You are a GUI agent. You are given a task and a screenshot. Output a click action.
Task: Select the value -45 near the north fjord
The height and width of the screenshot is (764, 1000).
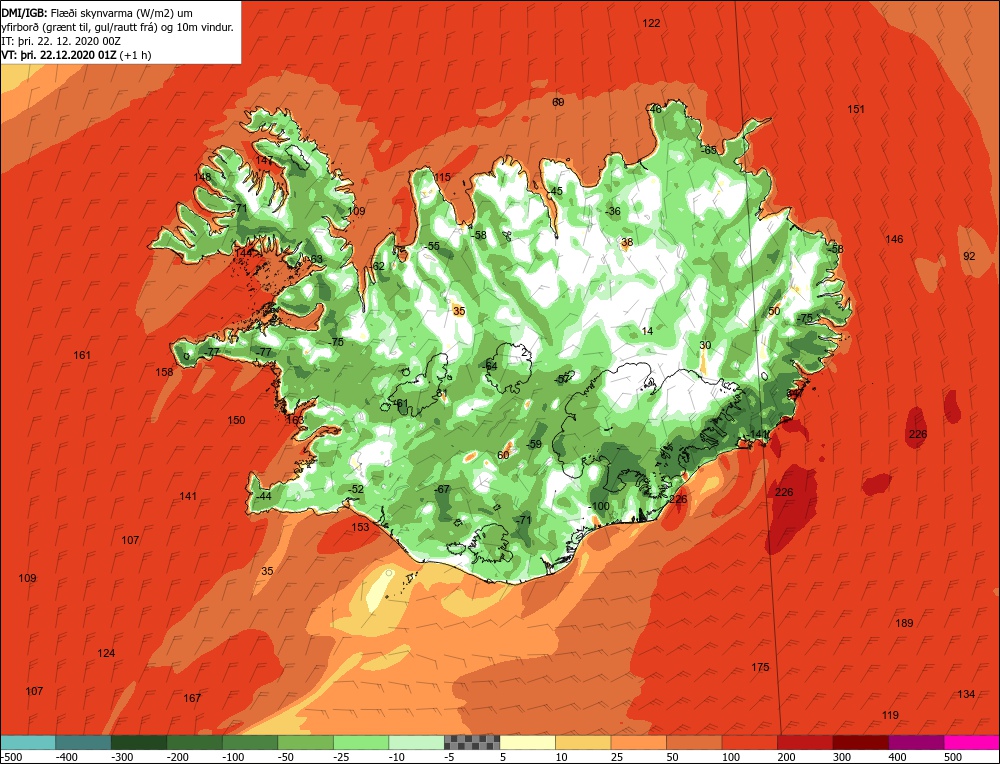[x=555, y=191]
